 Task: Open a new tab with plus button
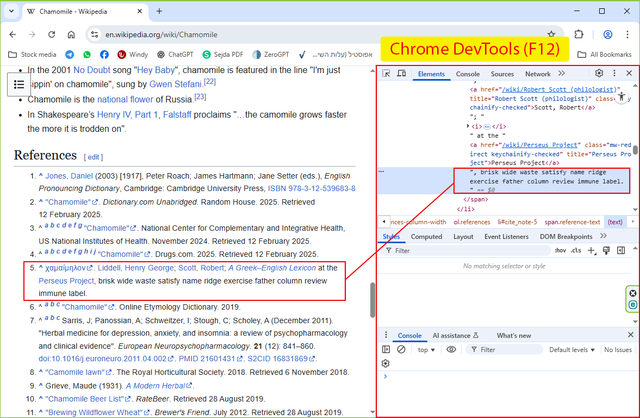[x=159, y=11]
